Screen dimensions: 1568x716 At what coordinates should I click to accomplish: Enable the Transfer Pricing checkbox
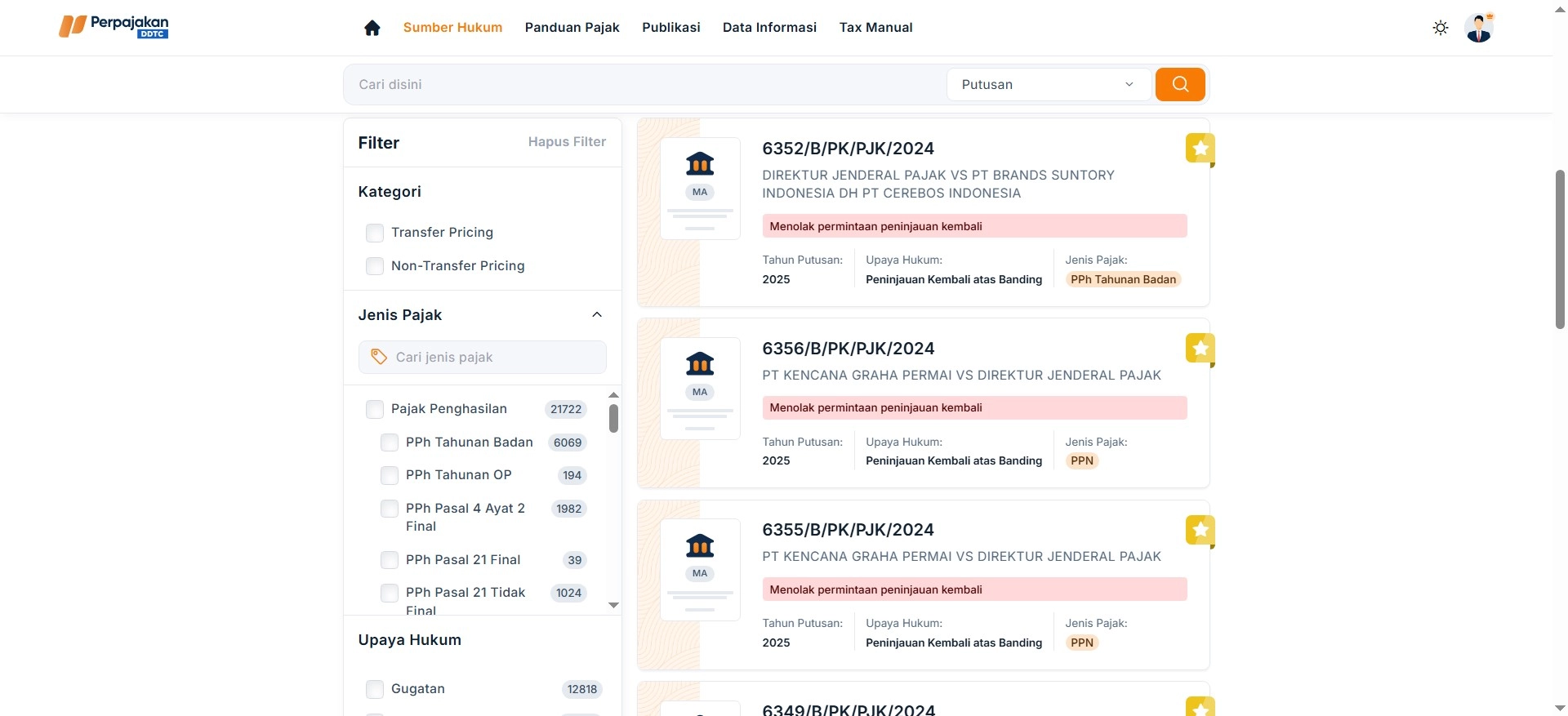tap(375, 233)
